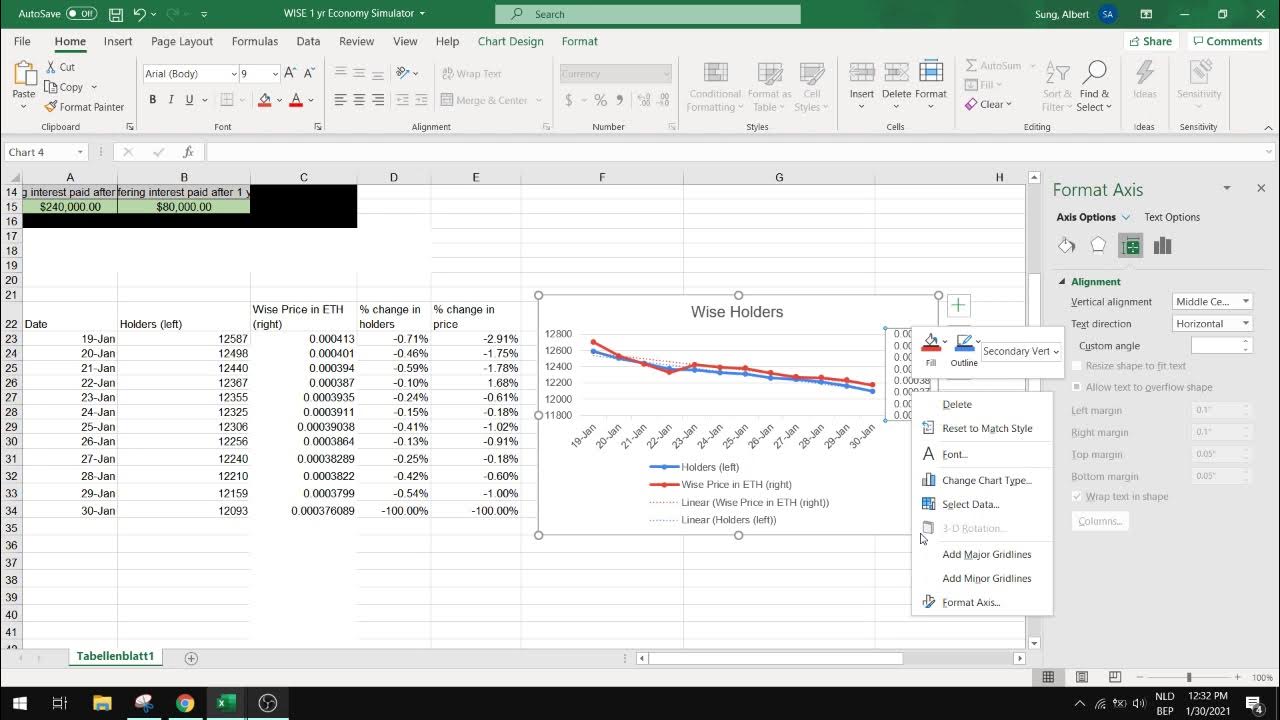Click the Insert cells icon
Screen dimensions: 1280x720
pos(861,72)
